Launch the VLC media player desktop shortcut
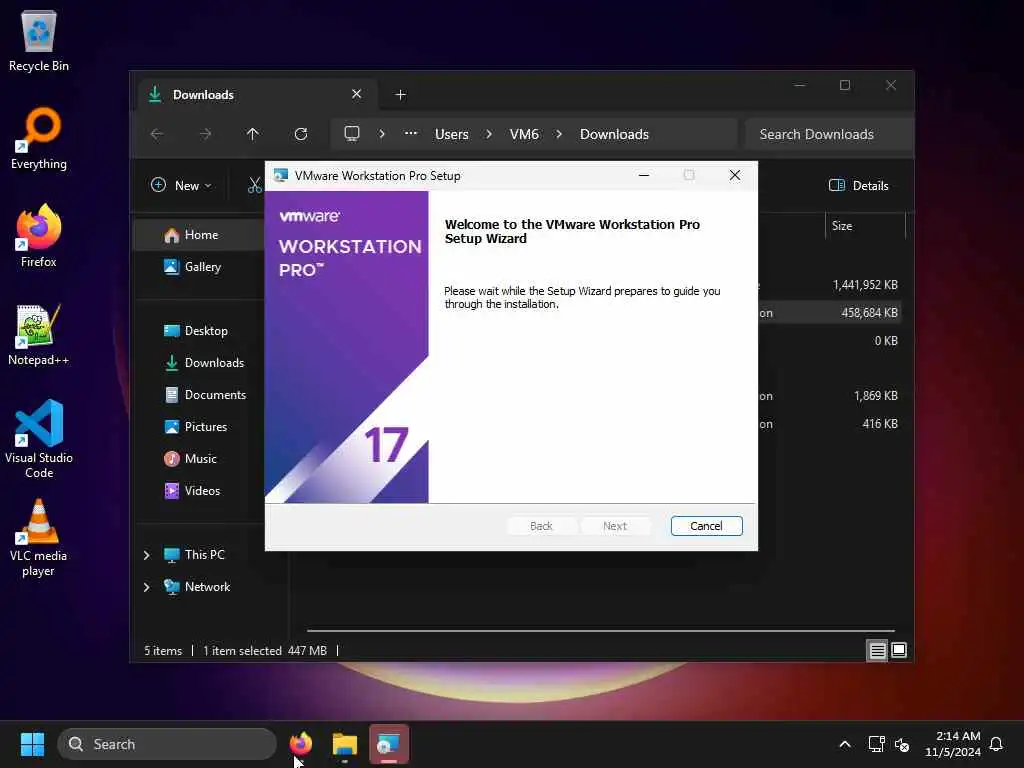The height and width of the screenshot is (768, 1024). pyautogui.click(x=39, y=538)
